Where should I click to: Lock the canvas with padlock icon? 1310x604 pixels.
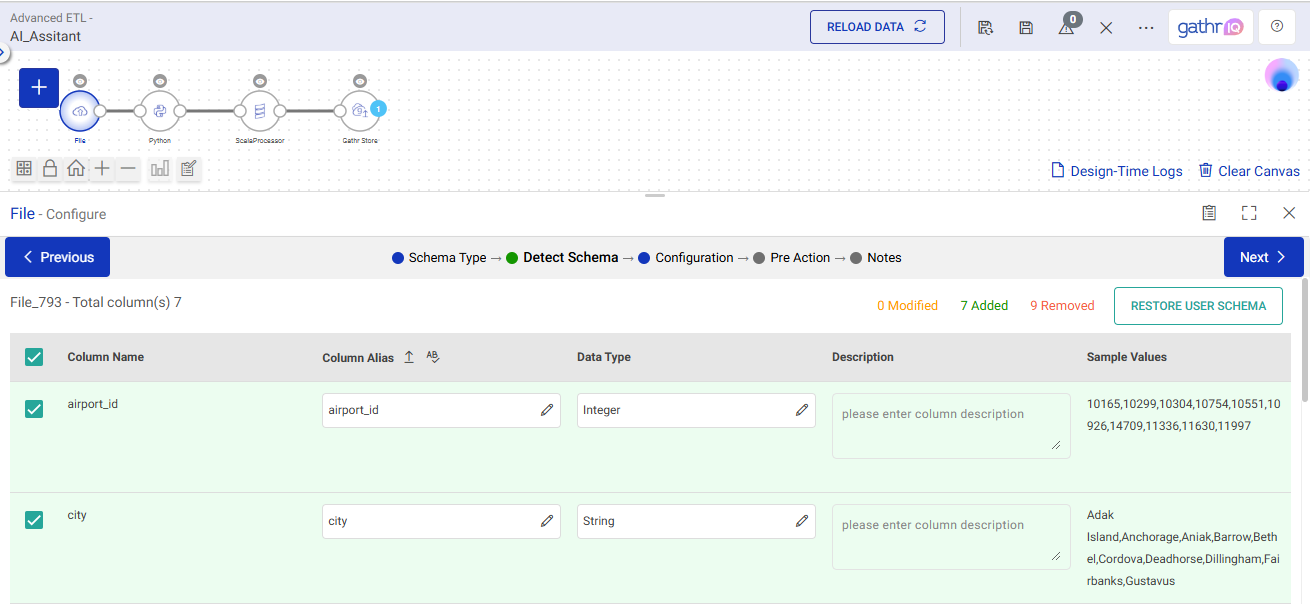tap(50, 169)
